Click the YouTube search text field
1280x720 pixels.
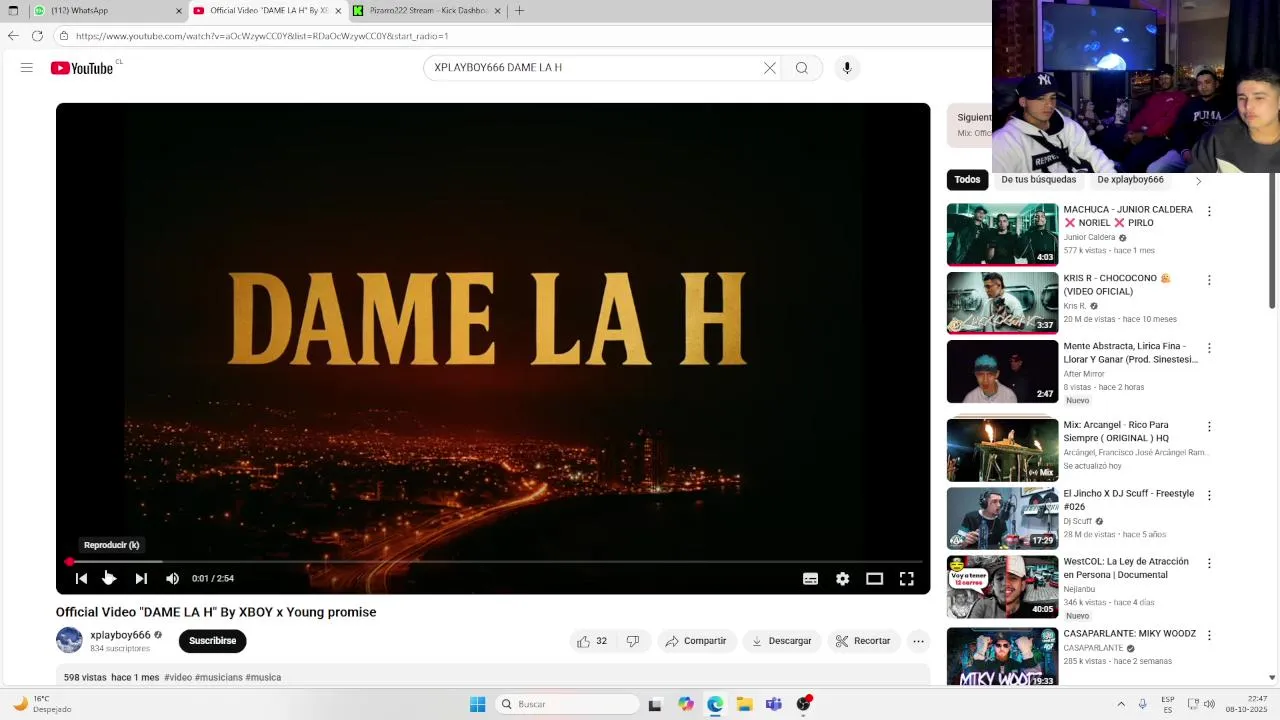pos(595,68)
